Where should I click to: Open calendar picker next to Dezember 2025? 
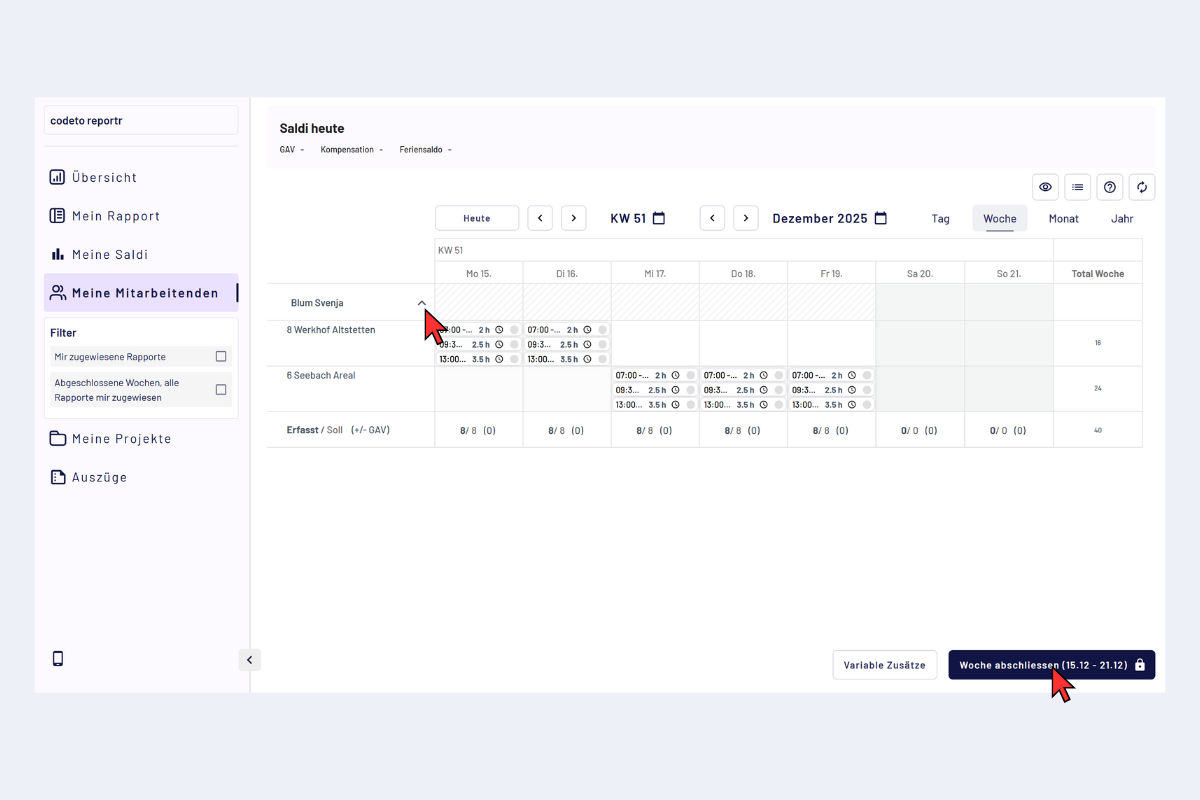click(880, 218)
